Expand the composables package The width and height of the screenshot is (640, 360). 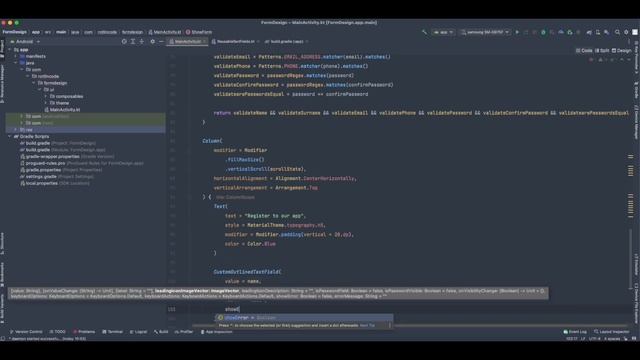(x=46, y=96)
